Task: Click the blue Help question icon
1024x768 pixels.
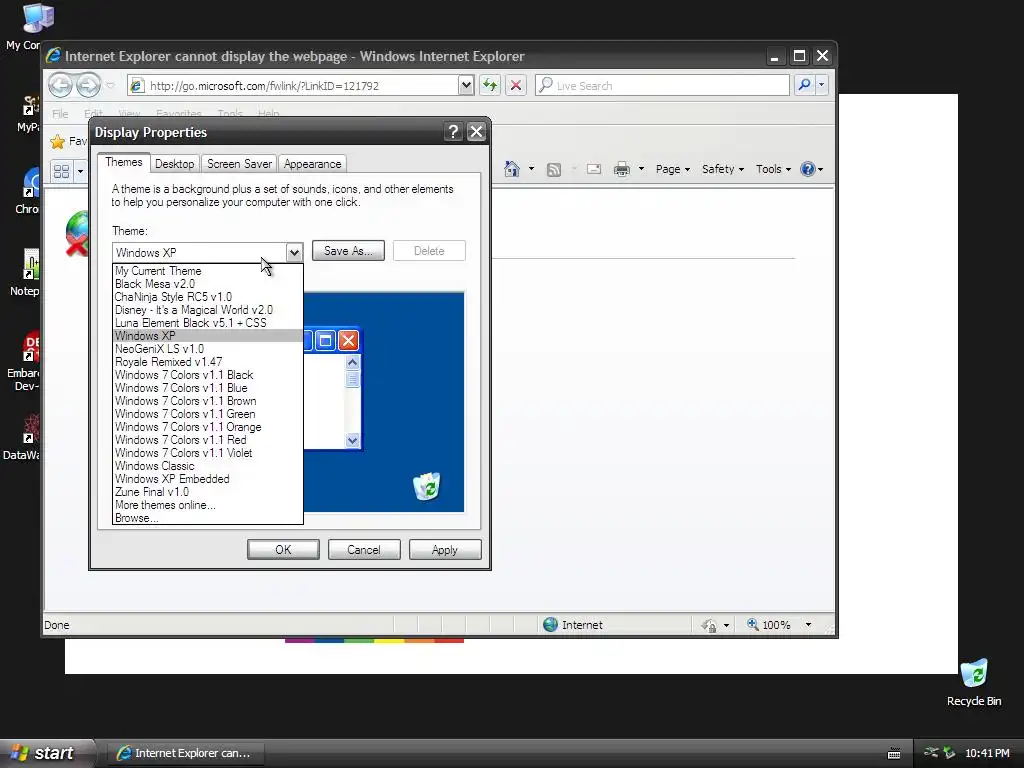Action: [808, 169]
